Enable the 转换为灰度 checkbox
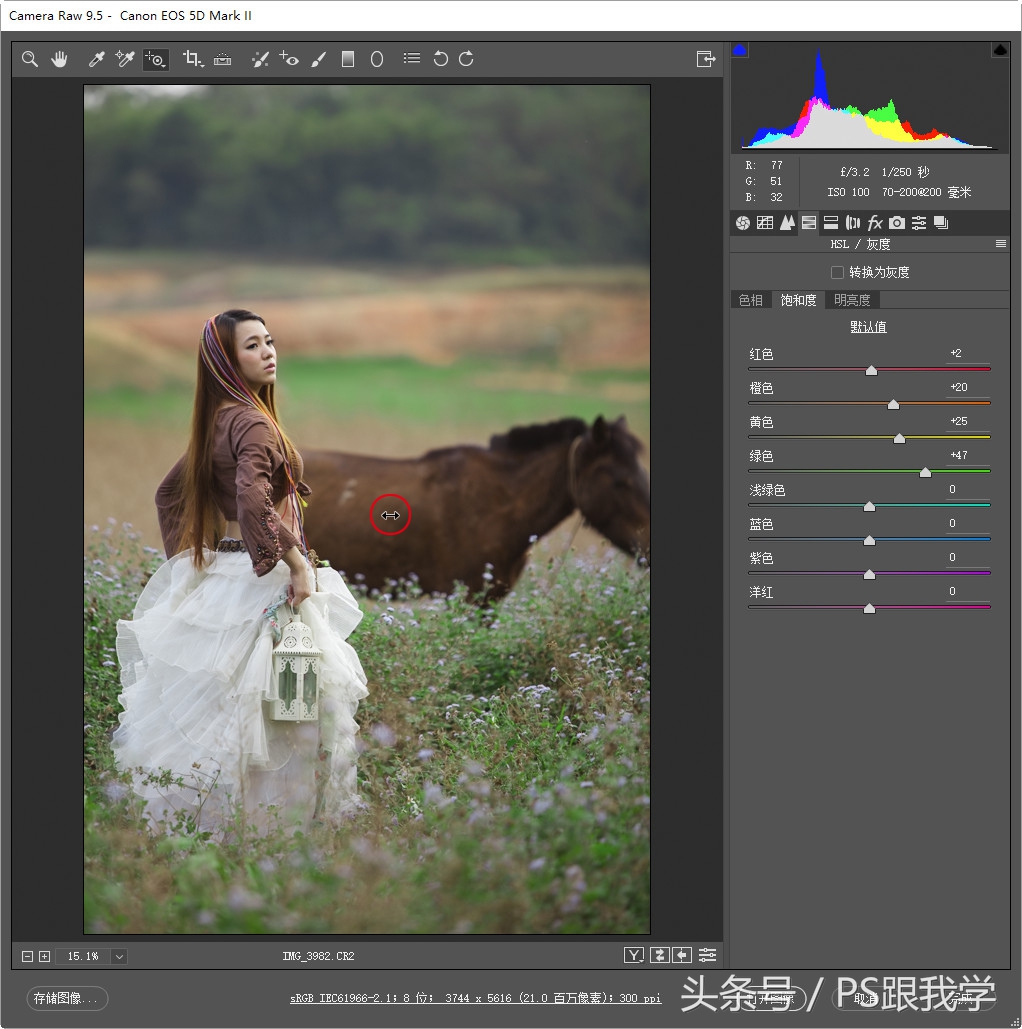This screenshot has height=1029, width=1022. (x=837, y=271)
